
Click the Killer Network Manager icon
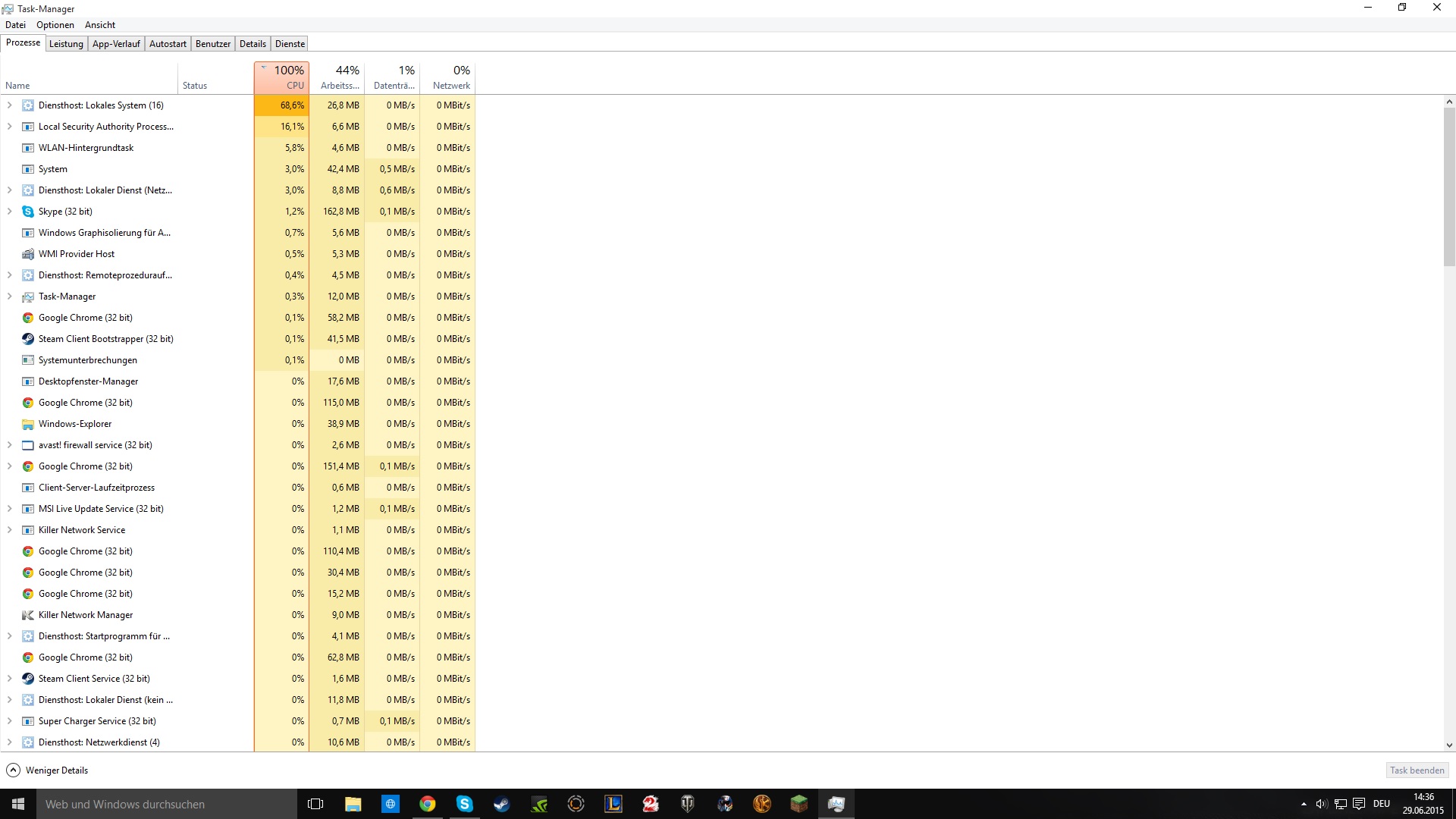coord(28,615)
